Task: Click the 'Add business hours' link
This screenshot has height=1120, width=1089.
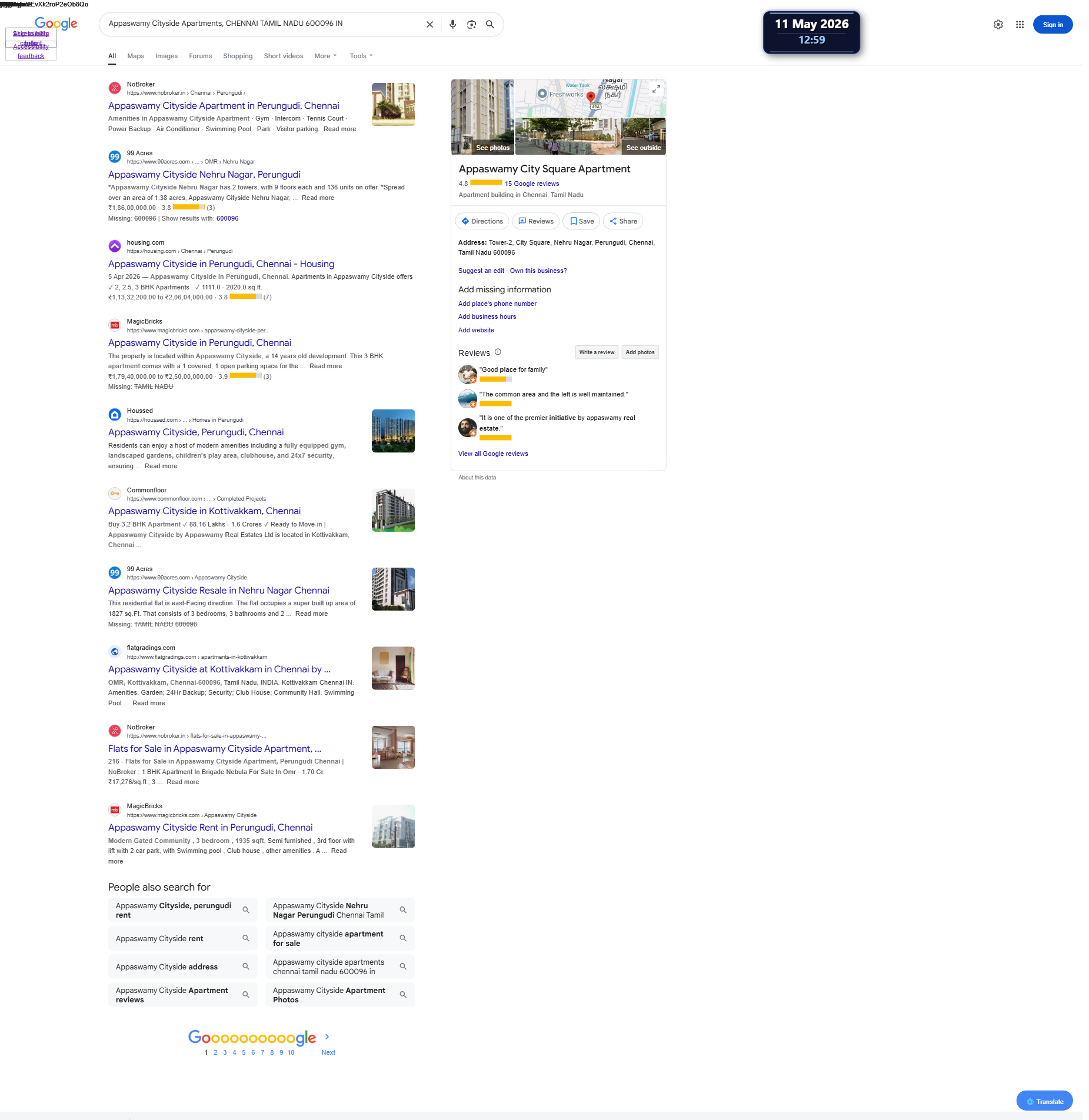Action: (487, 317)
